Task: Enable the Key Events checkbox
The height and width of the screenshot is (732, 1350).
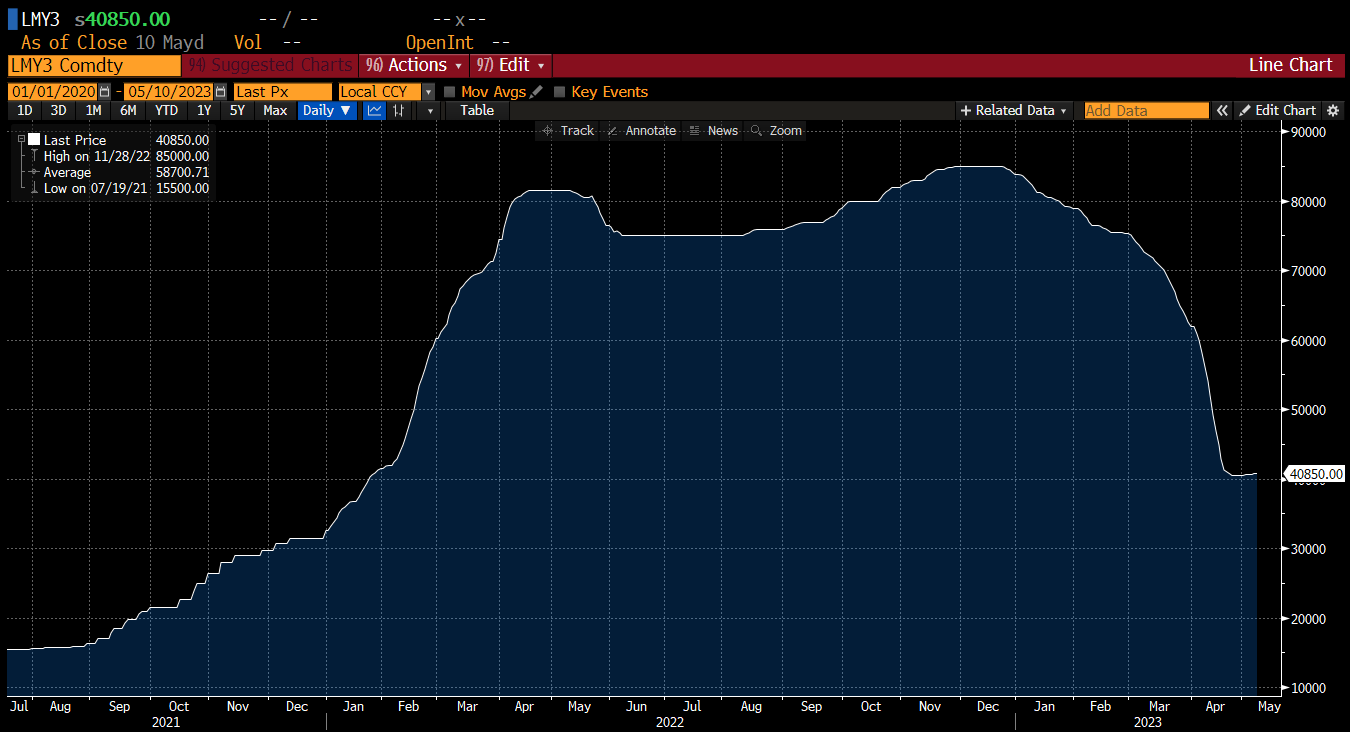Action: 560,92
